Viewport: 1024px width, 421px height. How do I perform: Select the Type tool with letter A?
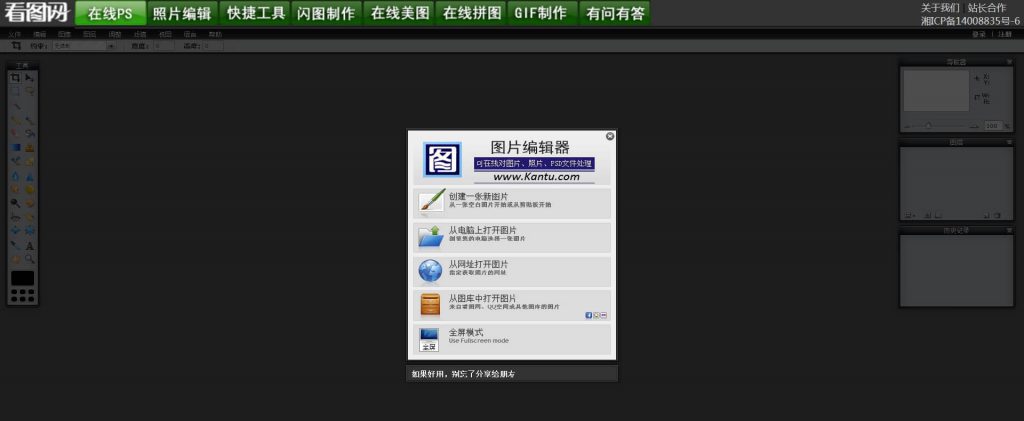click(x=30, y=246)
